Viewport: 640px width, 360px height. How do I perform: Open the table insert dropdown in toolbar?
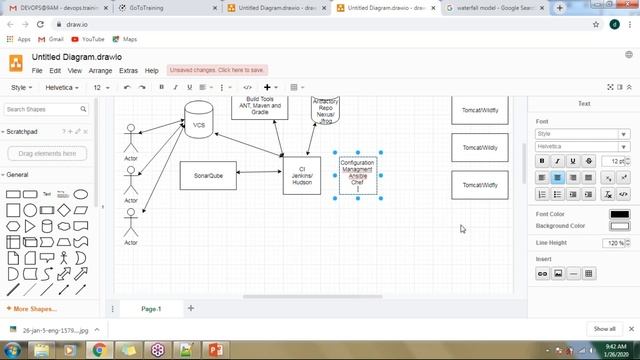297,87
